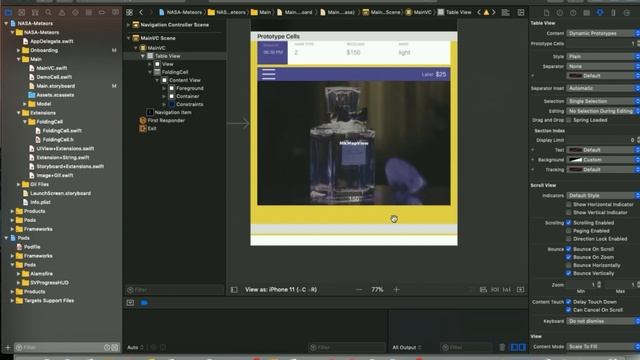The width and height of the screenshot is (640, 360).
Task: Enable Direction Lock Enabled
Action: (x=569, y=239)
